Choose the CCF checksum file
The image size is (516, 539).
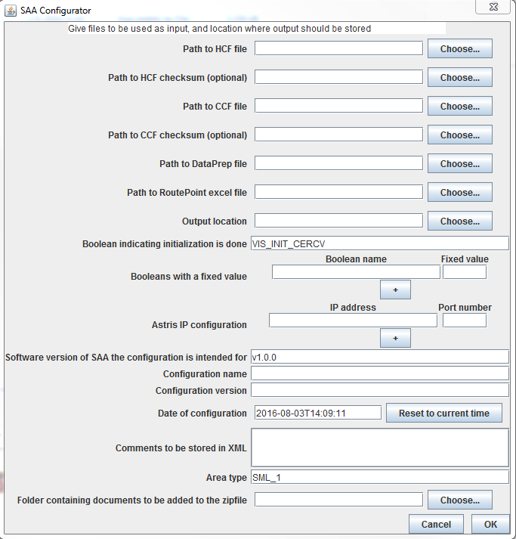(x=460, y=135)
